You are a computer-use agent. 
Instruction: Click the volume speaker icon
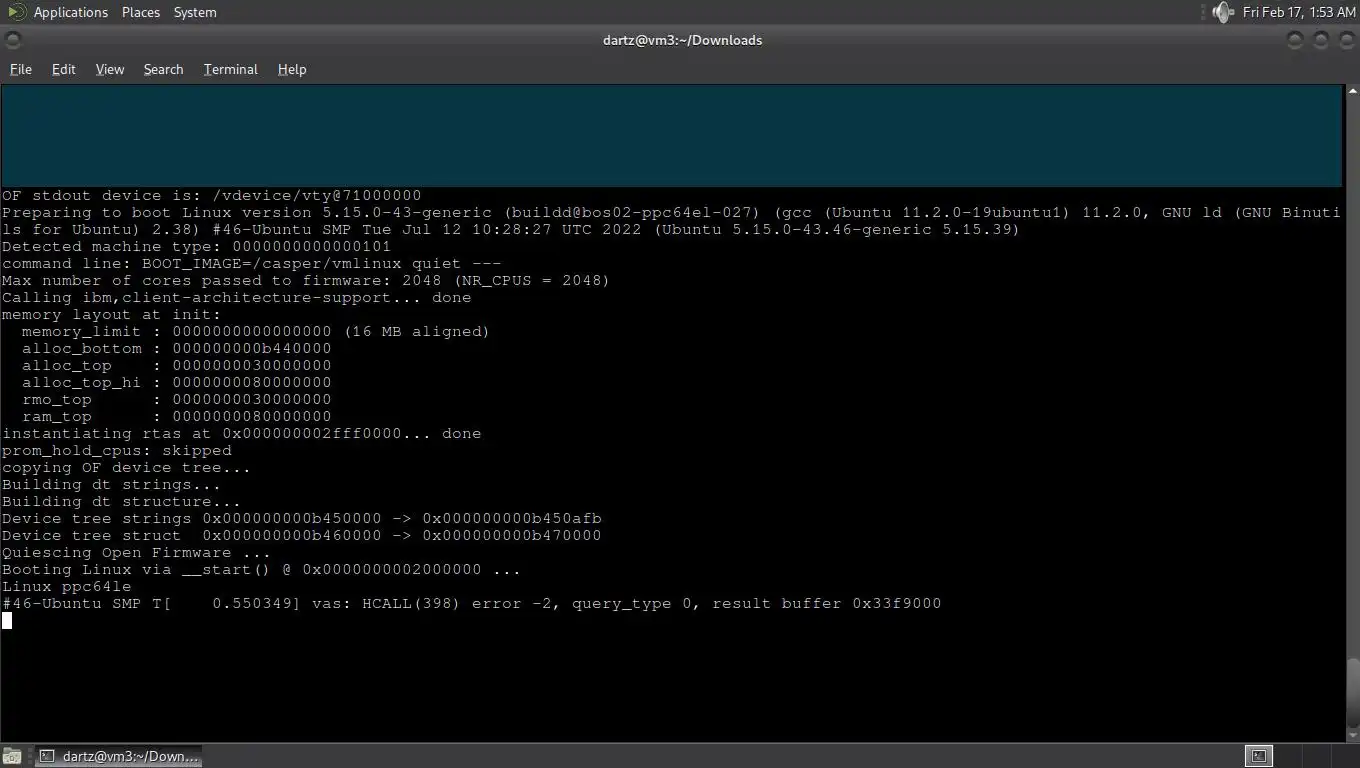coord(1223,12)
